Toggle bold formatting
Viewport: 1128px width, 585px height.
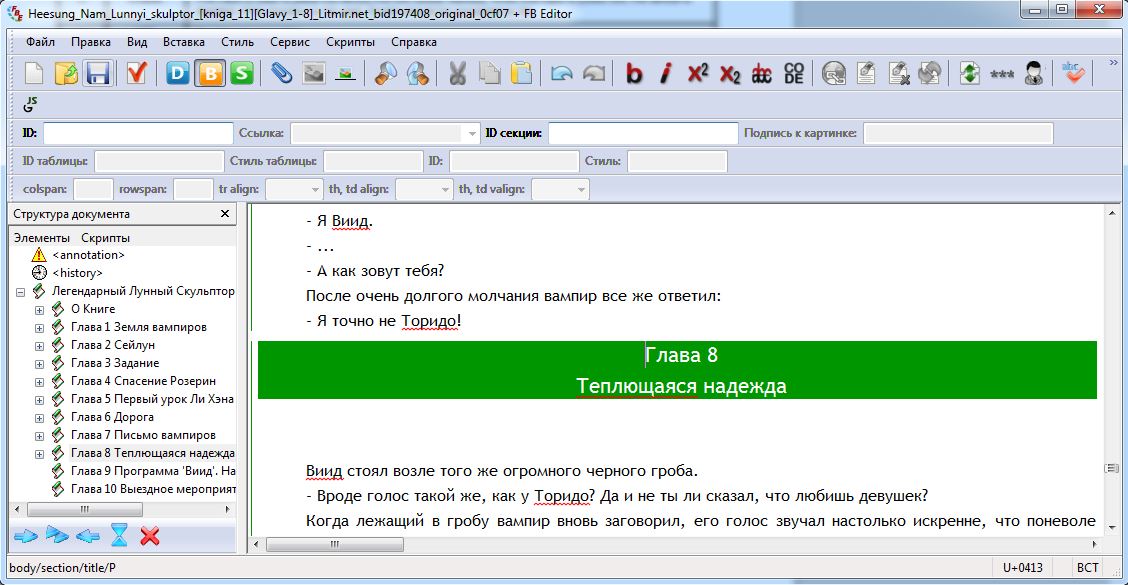[x=634, y=73]
